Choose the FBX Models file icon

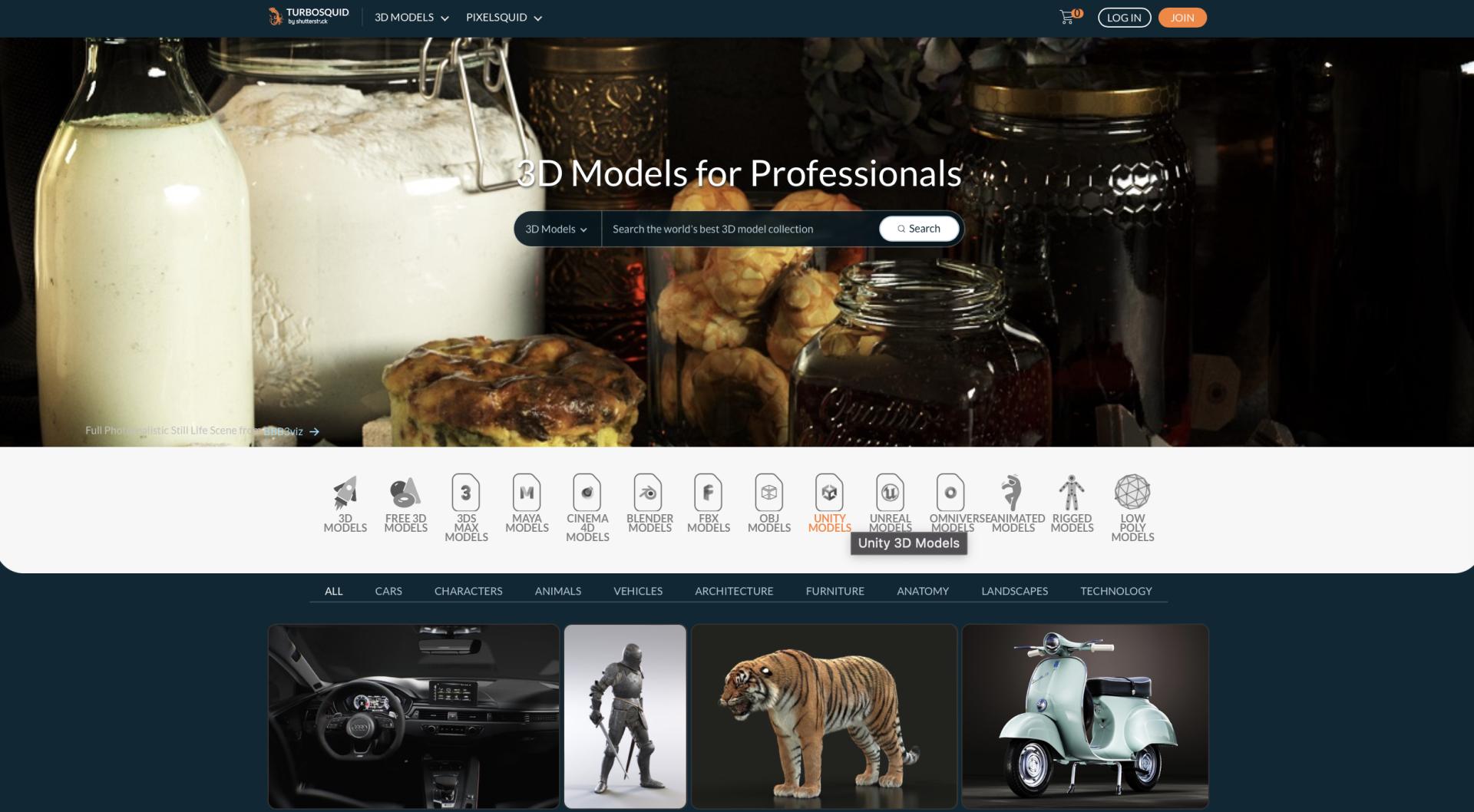pyautogui.click(x=709, y=492)
